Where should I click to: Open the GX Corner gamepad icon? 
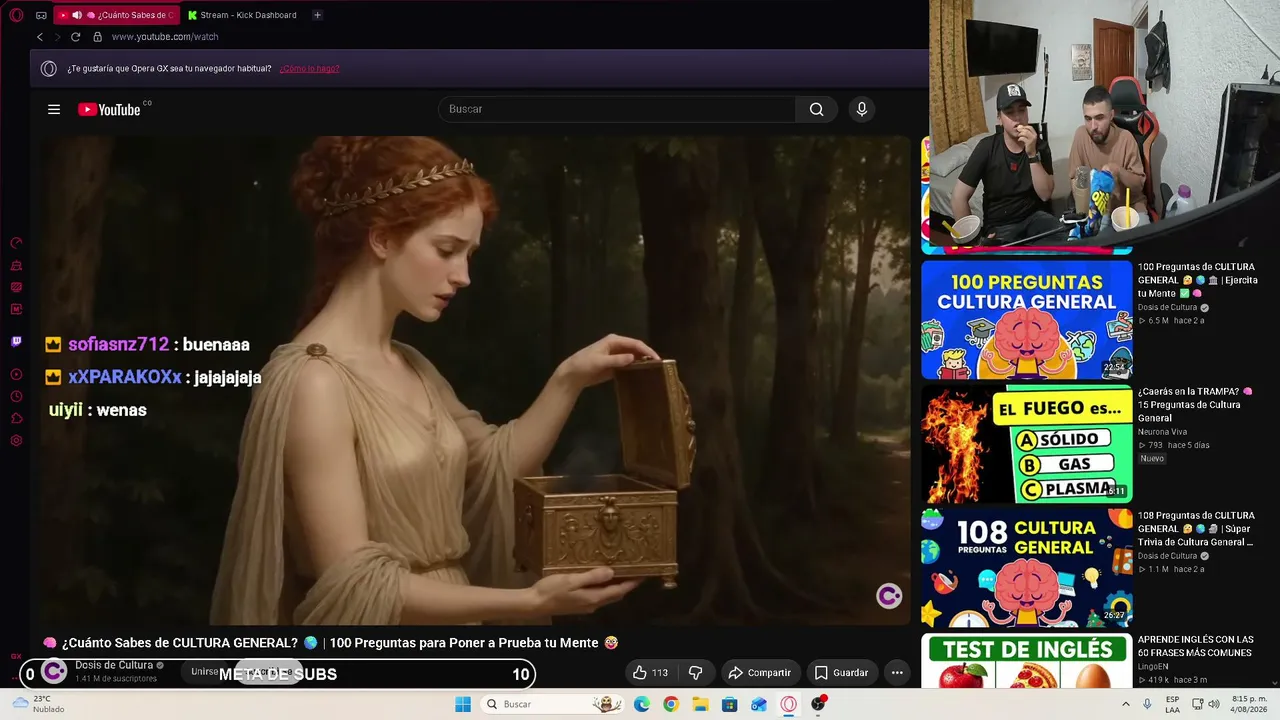(x=41, y=15)
